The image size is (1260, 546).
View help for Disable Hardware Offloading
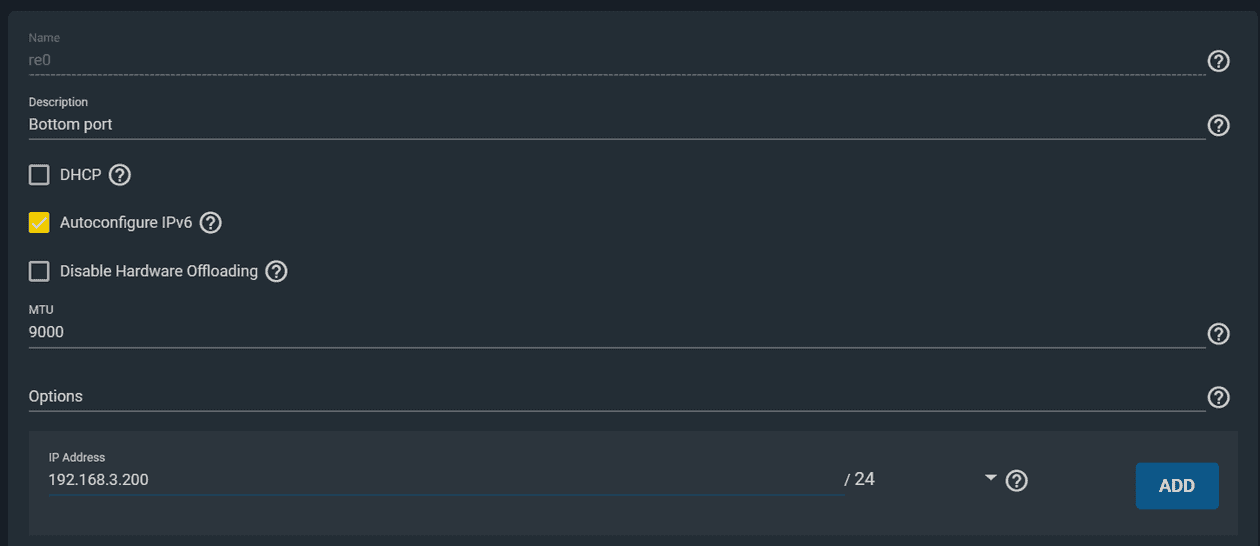(x=276, y=271)
